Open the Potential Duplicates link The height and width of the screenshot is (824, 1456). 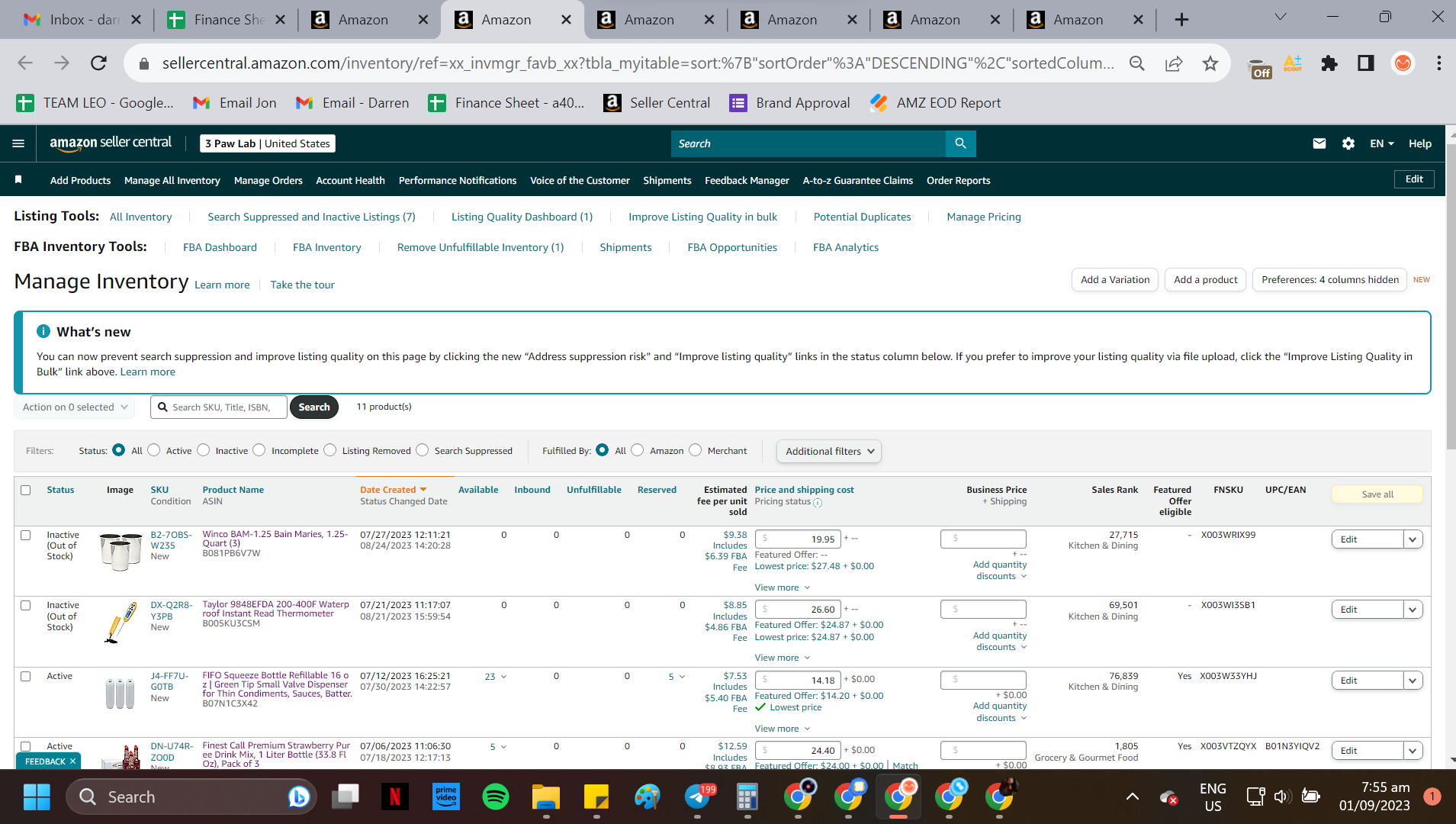(862, 217)
